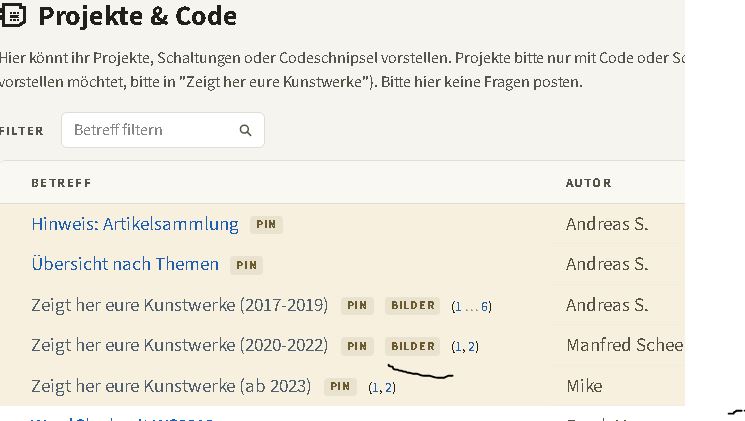Sort by the AUTOR column header

(589, 183)
